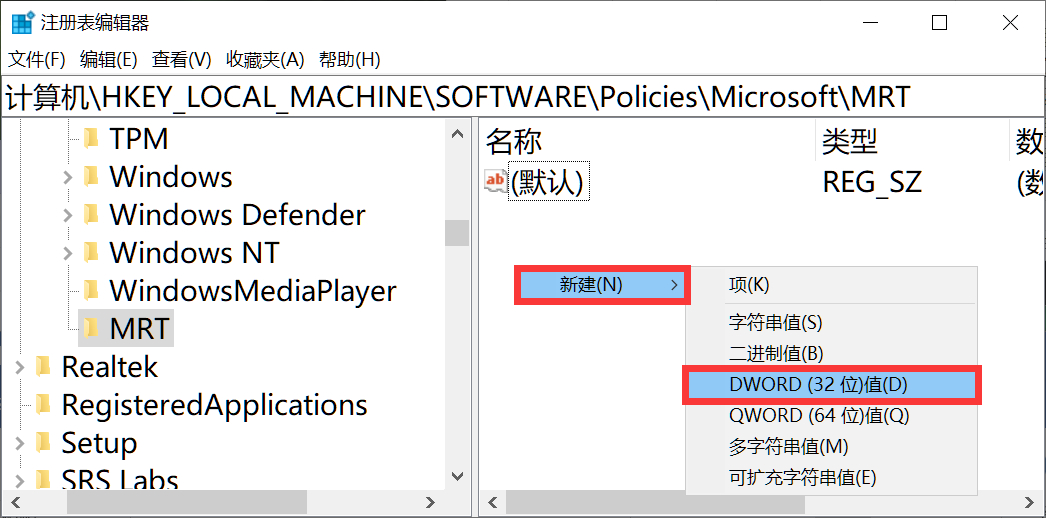Open the 帮助(H) menu
This screenshot has height=518, width=1046.
click(350, 60)
